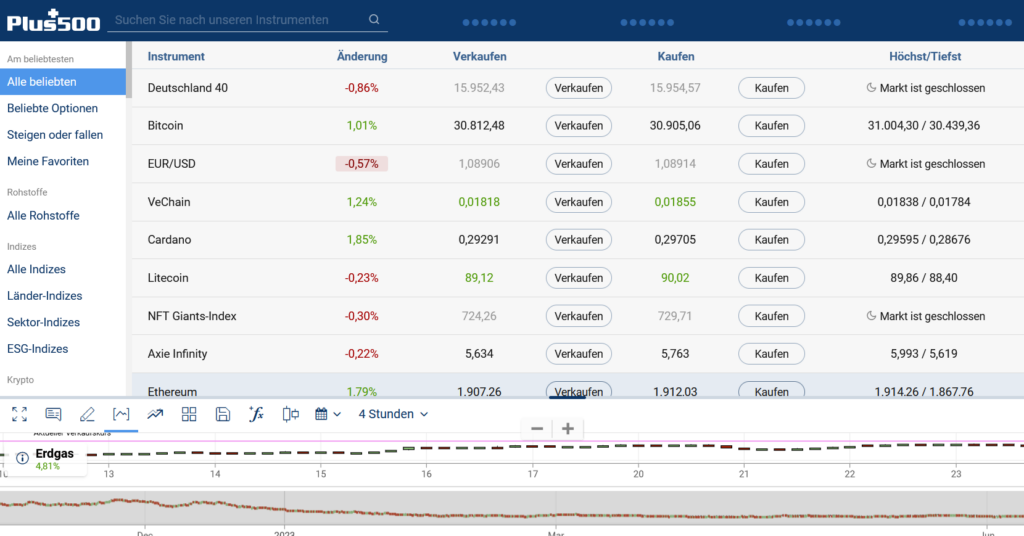The width and height of the screenshot is (1024, 536).
Task: Open Beliebte Optionen in the sidebar
Action: coord(52,108)
